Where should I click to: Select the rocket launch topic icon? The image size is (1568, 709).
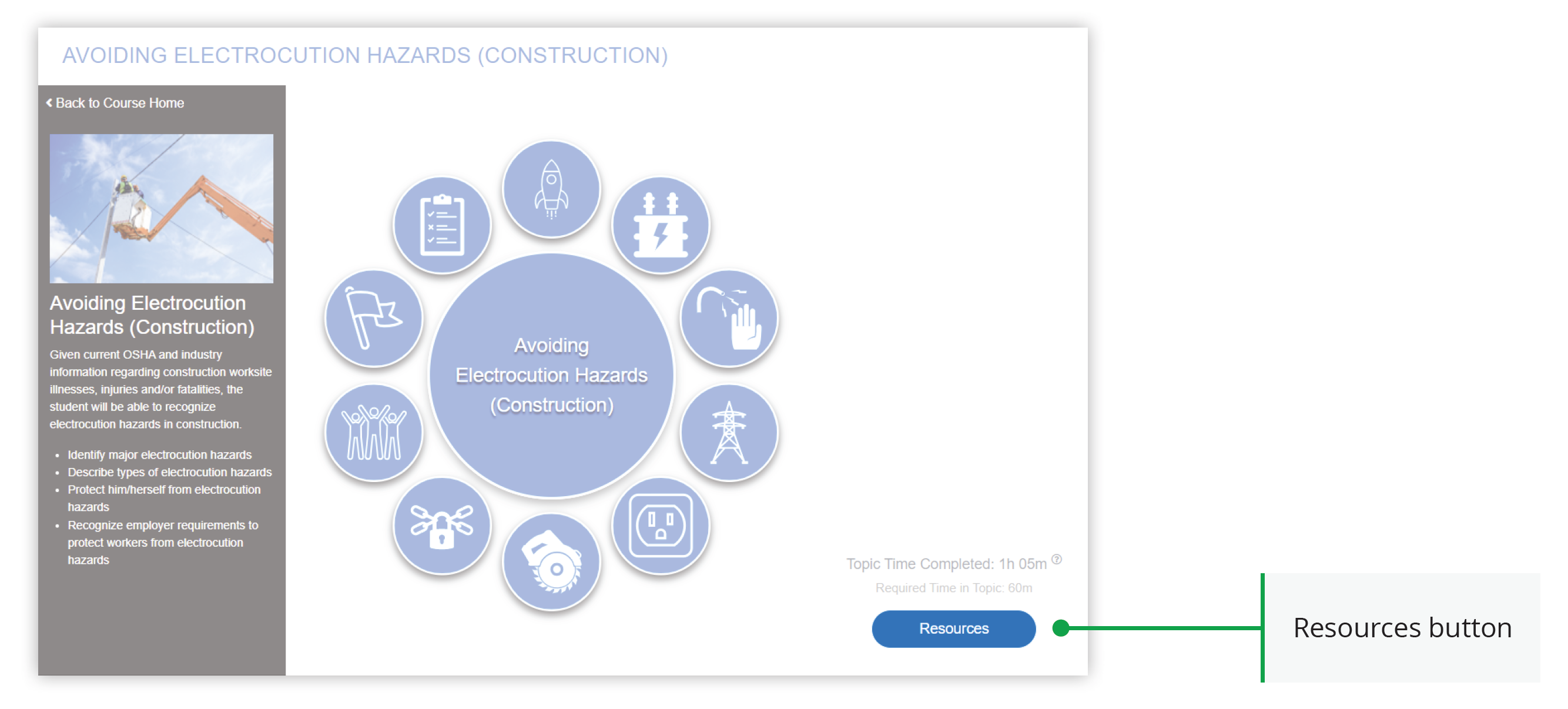point(551,189)
